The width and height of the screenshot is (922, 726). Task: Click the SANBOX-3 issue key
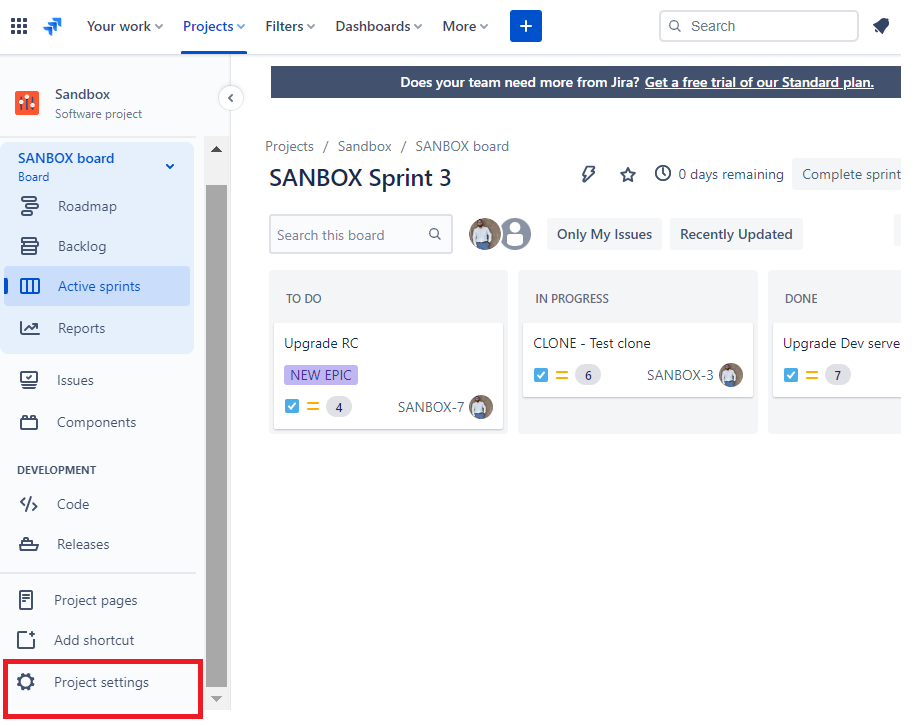pyautogui.click(x=680, y=375)
